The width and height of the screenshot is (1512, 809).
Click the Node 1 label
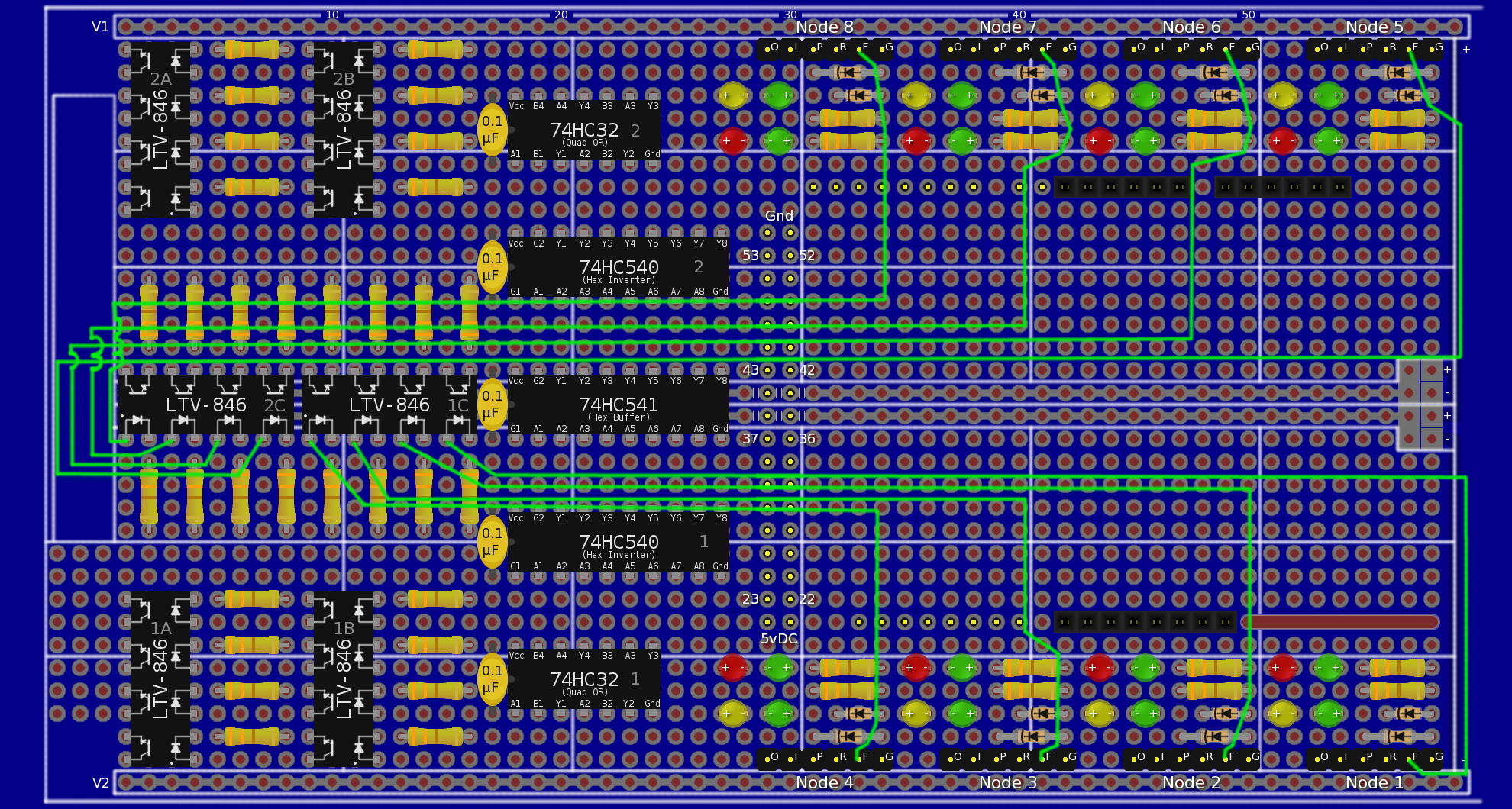(1374, 782)
